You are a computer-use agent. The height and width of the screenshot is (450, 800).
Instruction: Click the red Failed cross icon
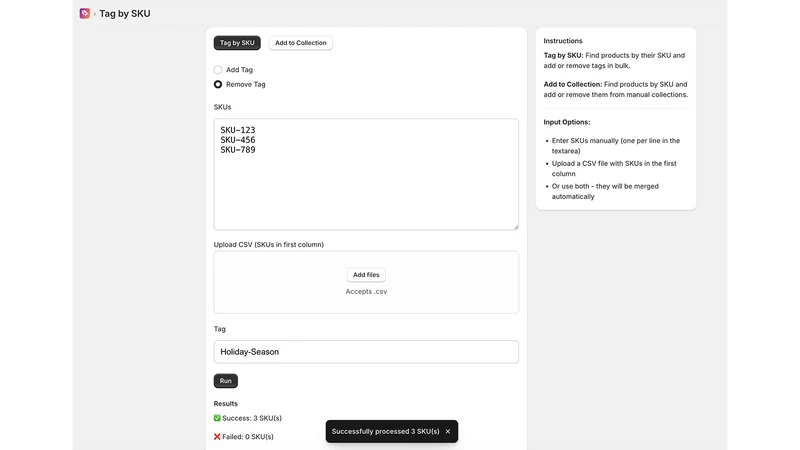pos(217,437)
